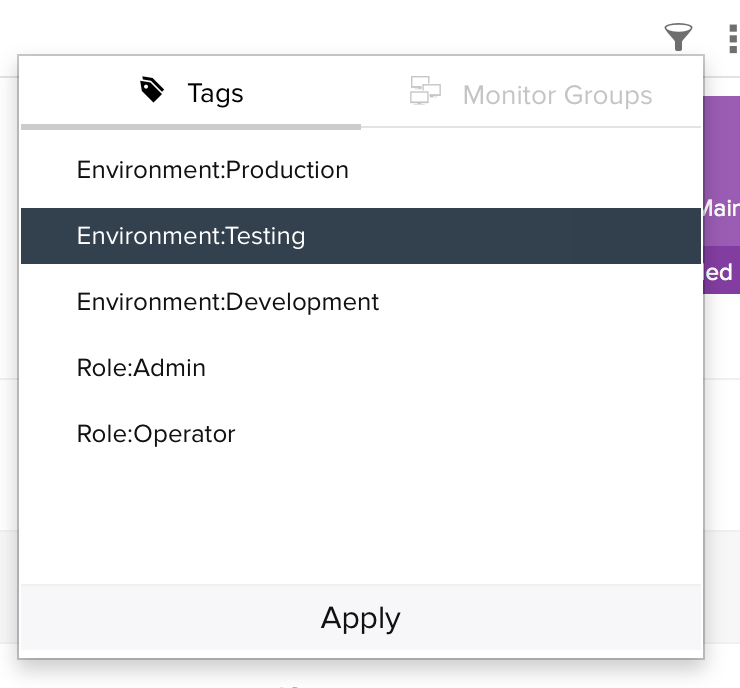Click the darker purple status strip under the header
The image size is (740, 688).
722,272
